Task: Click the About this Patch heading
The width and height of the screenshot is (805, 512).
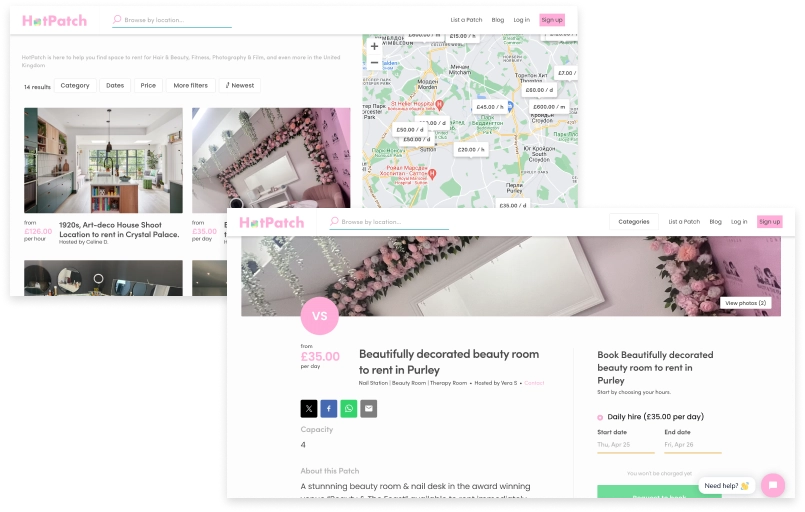Action: [330, 471]
